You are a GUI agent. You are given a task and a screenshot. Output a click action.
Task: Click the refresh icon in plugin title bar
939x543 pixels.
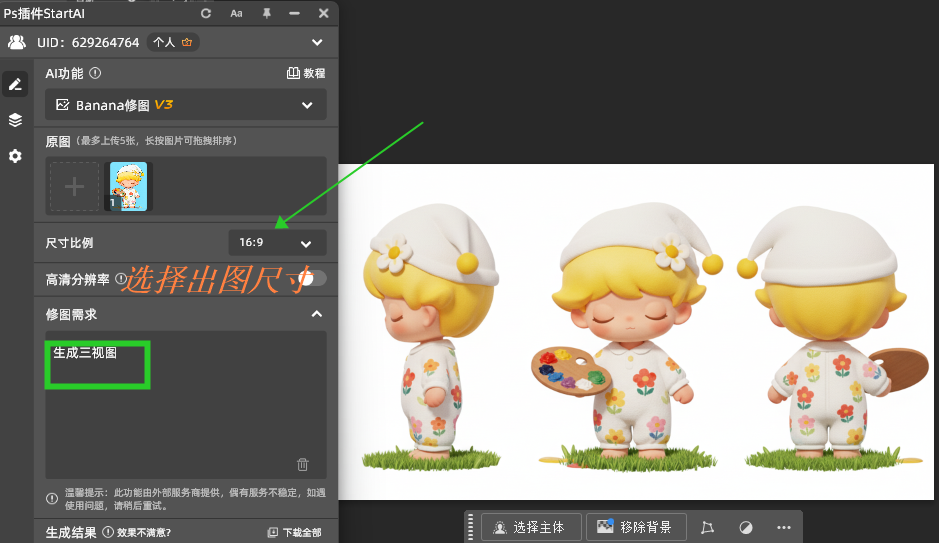click(205, 13)
